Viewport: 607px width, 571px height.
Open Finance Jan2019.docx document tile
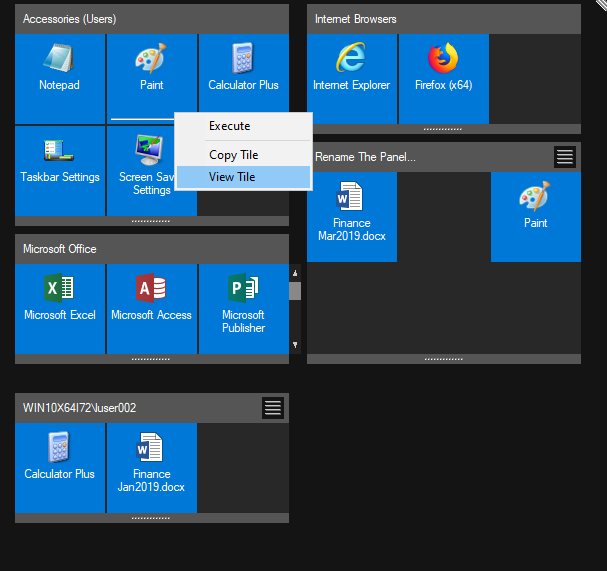(151, 463)
